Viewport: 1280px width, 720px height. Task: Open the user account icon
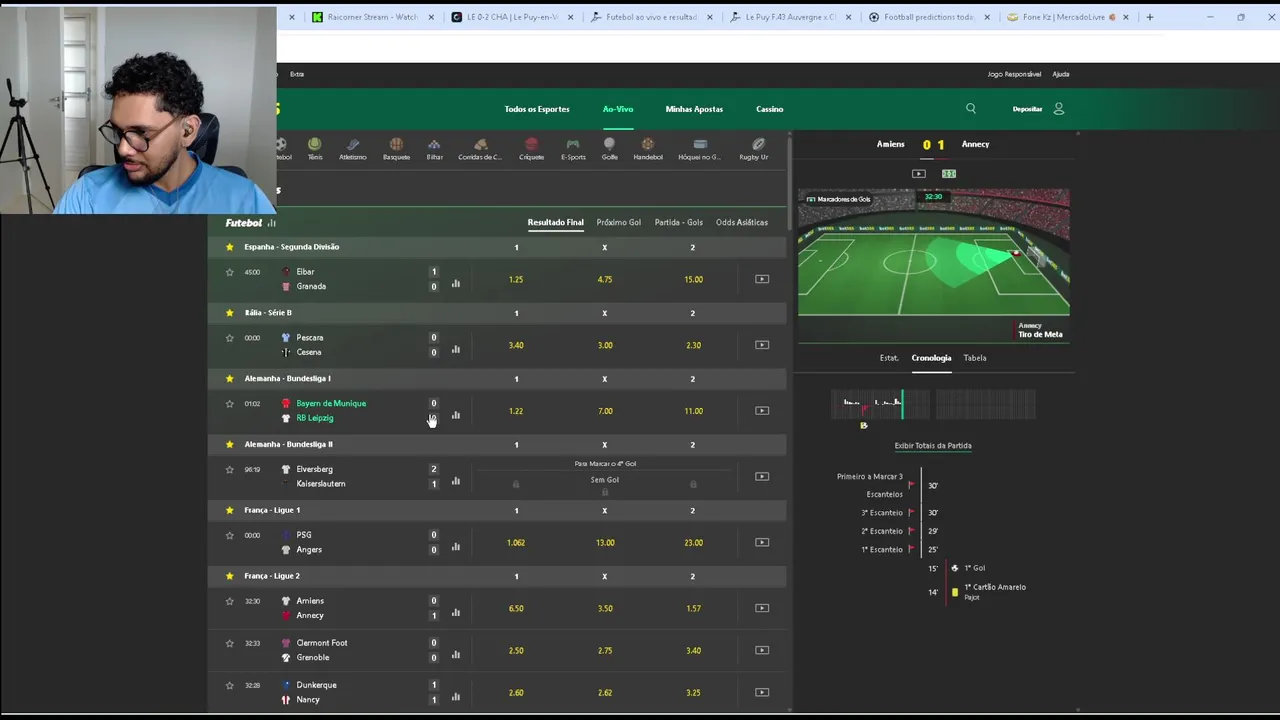pos(1059,109)
